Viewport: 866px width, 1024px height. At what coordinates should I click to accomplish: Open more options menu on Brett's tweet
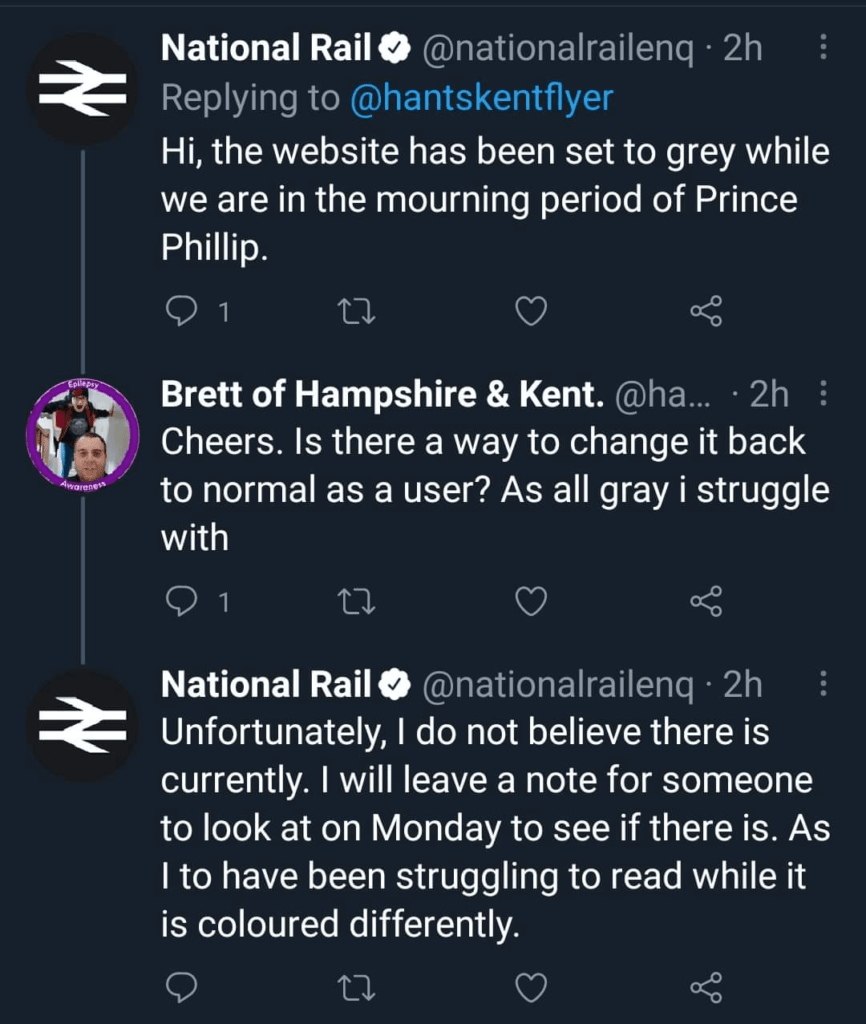(823, 396)
